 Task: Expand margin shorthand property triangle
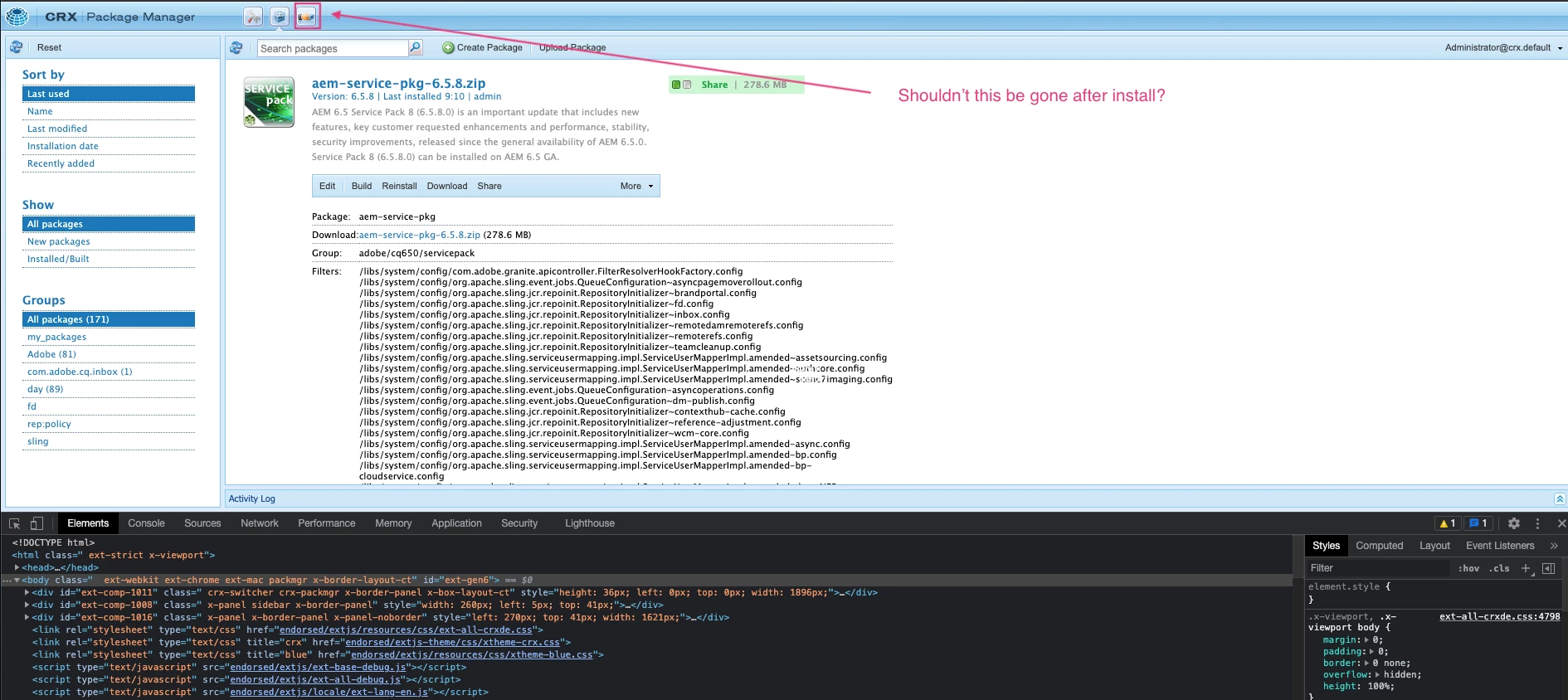(x=1365, y=639)
